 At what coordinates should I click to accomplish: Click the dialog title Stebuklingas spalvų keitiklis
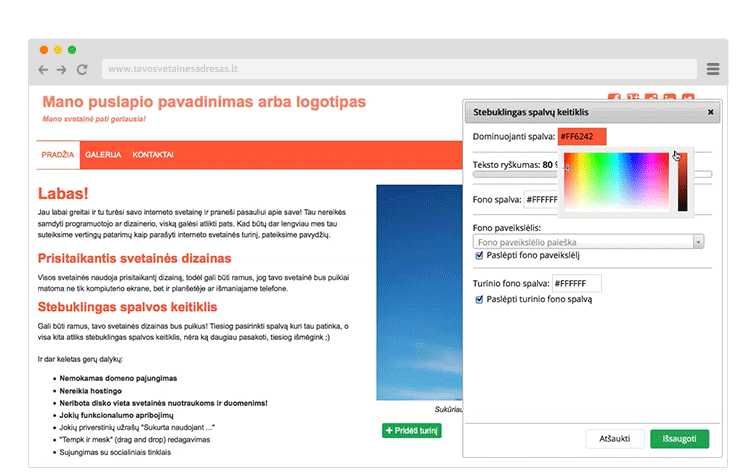click(x=531, y=112)
